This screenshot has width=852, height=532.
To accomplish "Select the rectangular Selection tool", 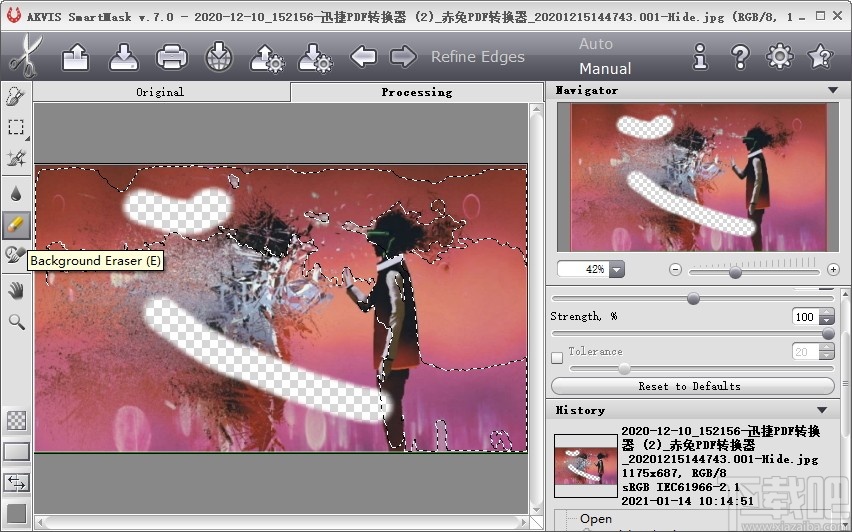I will pos(17,127).
